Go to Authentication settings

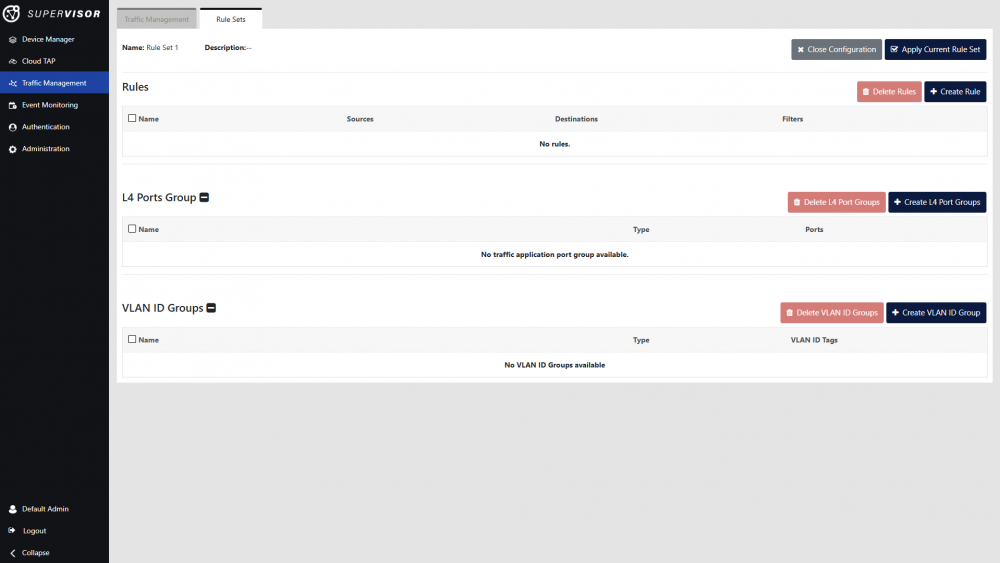(45, 127)
